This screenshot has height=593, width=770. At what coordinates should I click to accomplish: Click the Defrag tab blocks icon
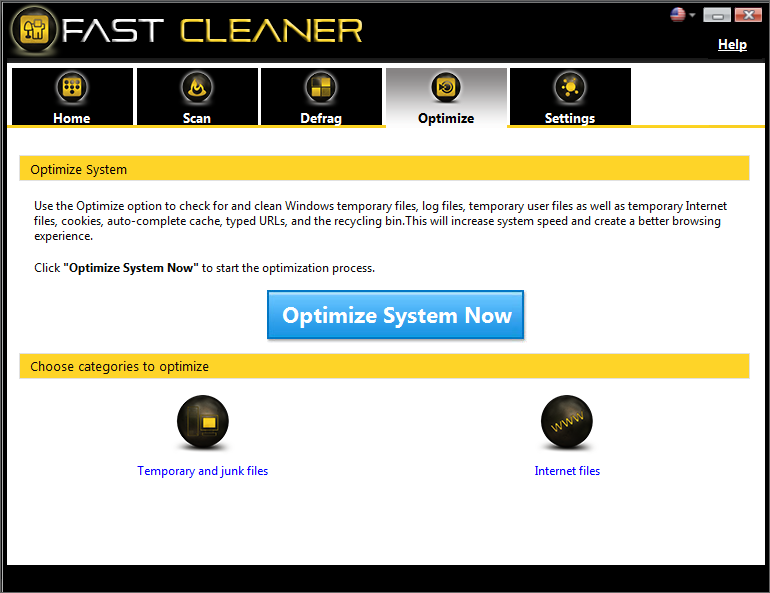[x=321, y=88]
